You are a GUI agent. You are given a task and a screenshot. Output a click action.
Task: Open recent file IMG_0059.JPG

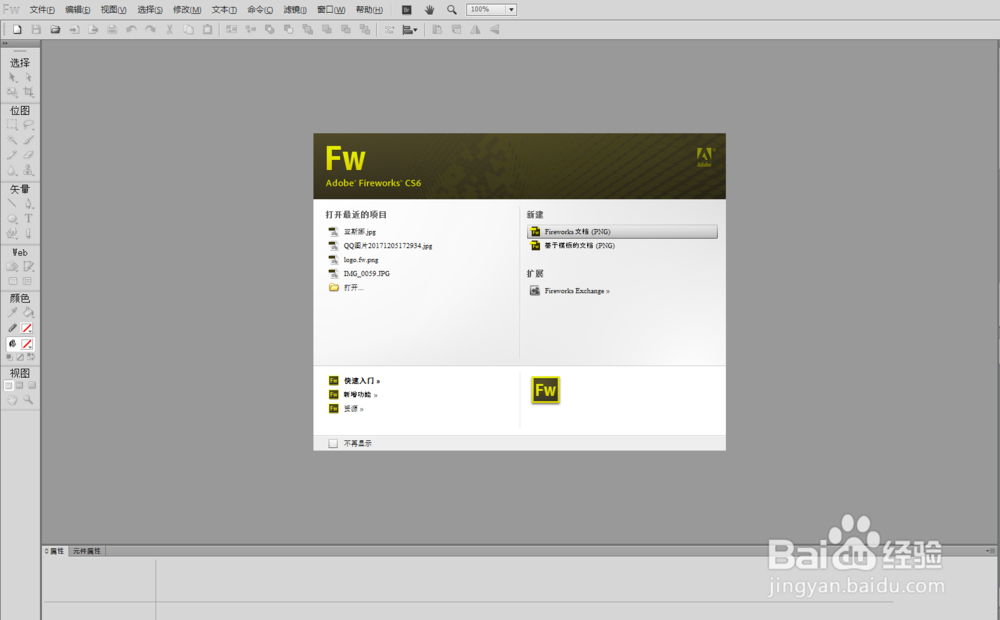point(359,274)
